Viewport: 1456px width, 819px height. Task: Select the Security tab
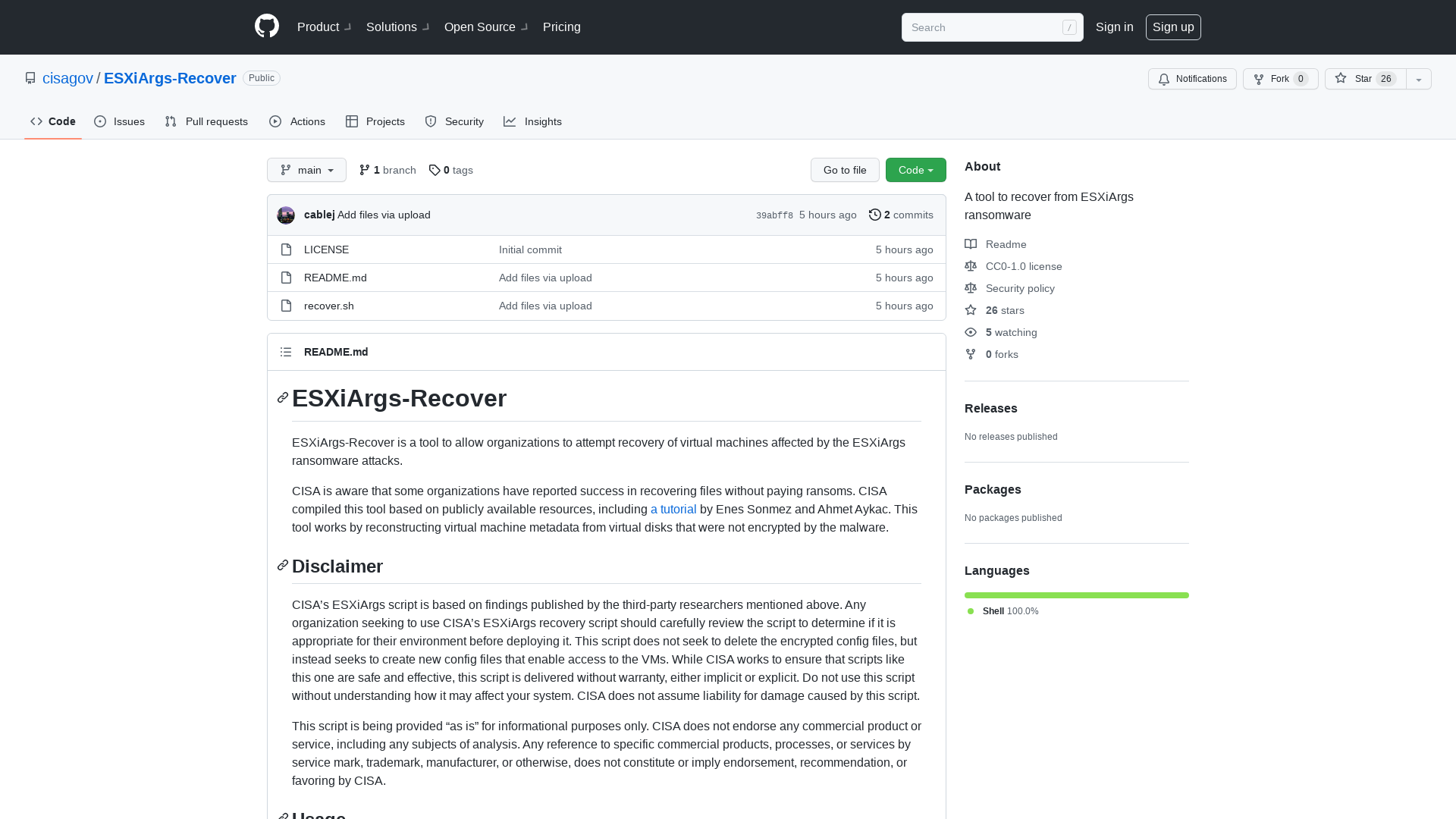(453, 121)
